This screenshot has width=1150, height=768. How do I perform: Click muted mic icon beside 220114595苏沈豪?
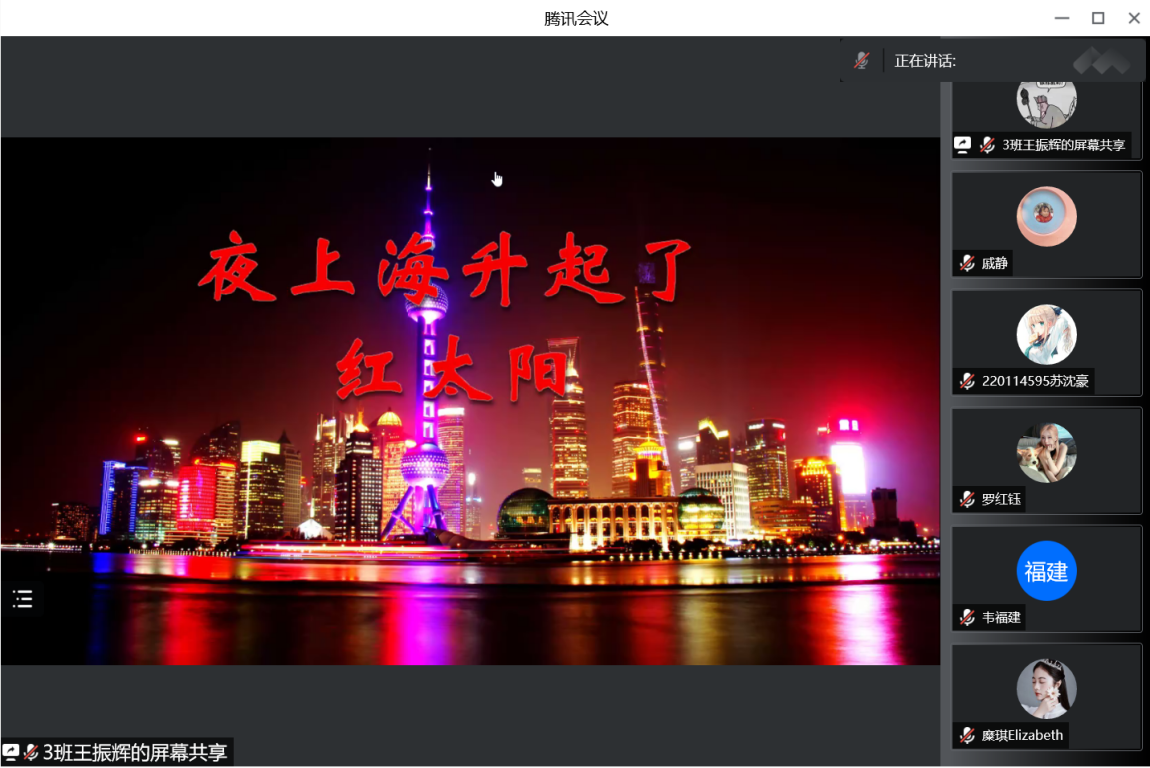pos(967,381)
